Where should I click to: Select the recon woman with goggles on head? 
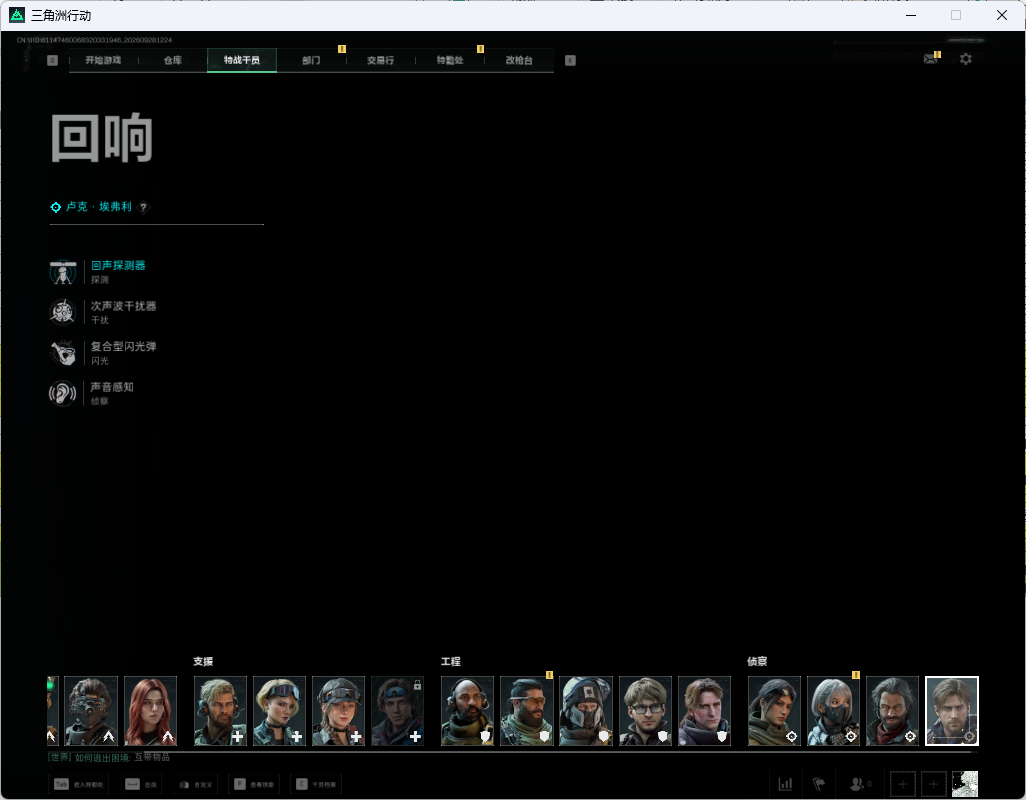click(x=775, y=711)
